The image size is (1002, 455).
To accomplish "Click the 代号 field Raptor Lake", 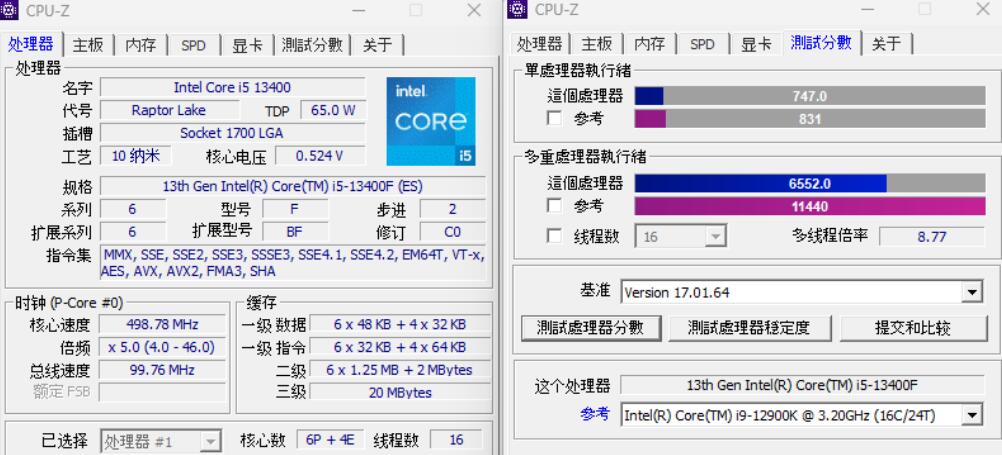I will pos(169,110).
